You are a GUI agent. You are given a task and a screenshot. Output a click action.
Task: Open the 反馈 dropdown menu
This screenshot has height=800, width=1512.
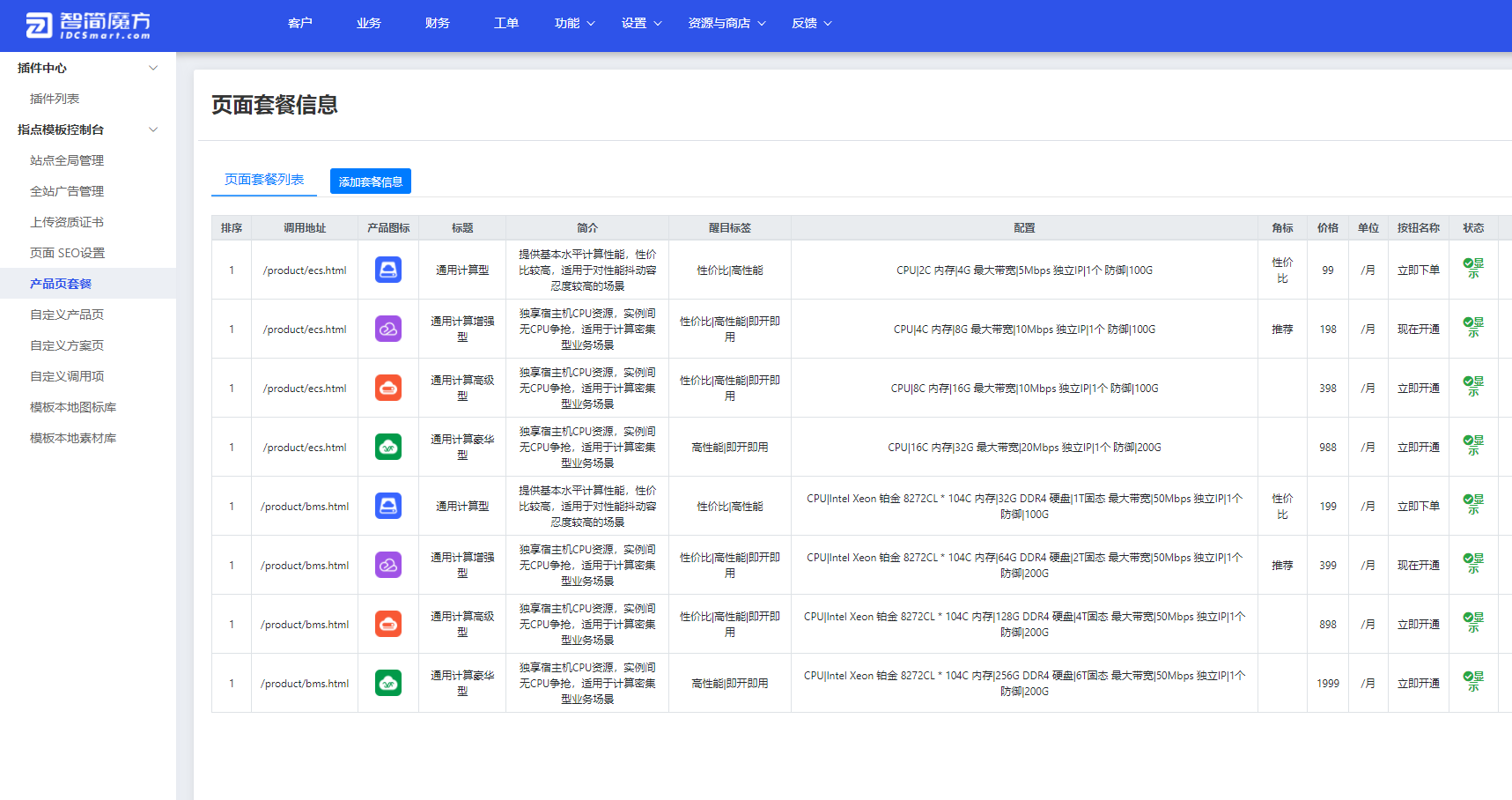[812, 23]
